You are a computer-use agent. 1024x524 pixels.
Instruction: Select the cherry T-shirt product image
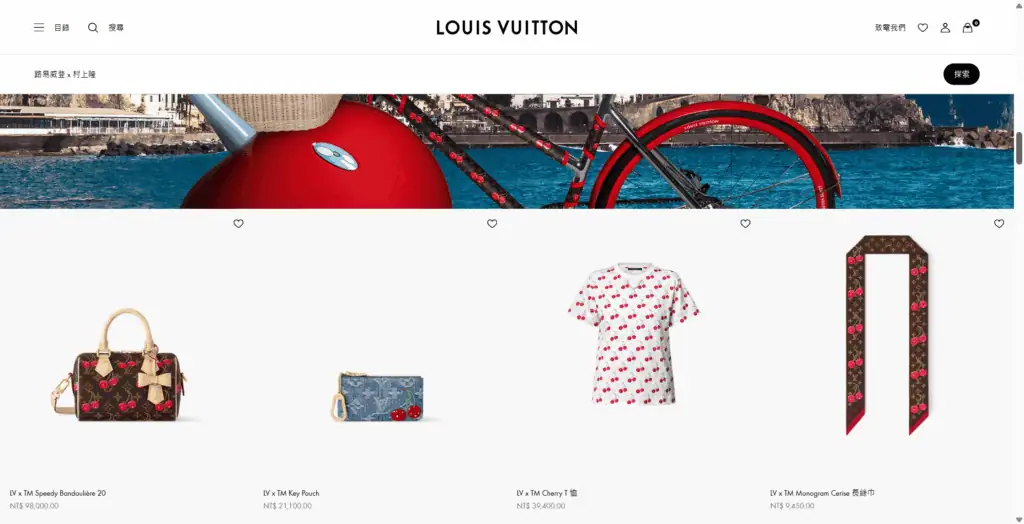pyautogui.click(x=633, y=334)
